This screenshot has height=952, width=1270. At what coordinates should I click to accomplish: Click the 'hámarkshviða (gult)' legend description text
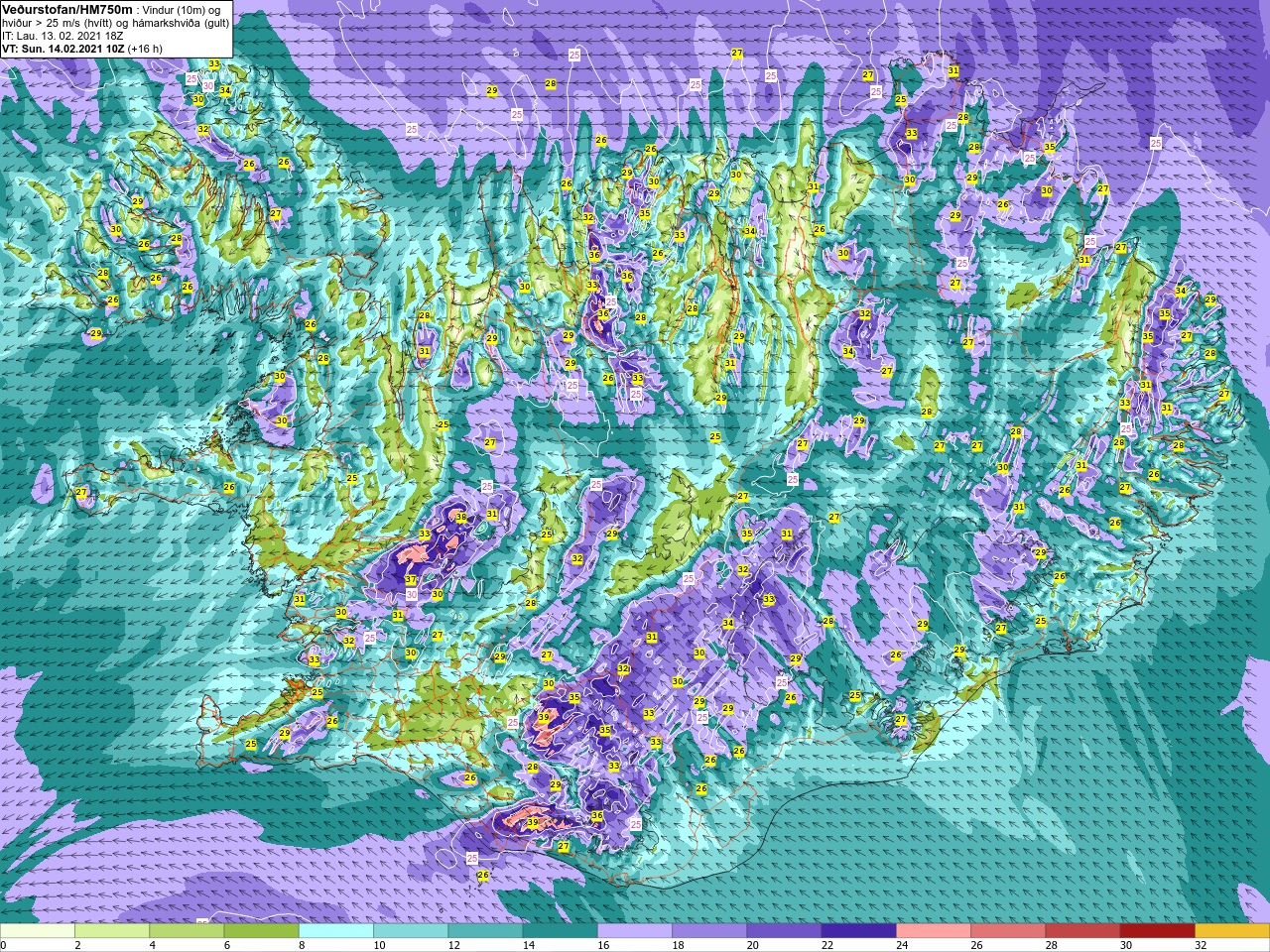point(181,23)
